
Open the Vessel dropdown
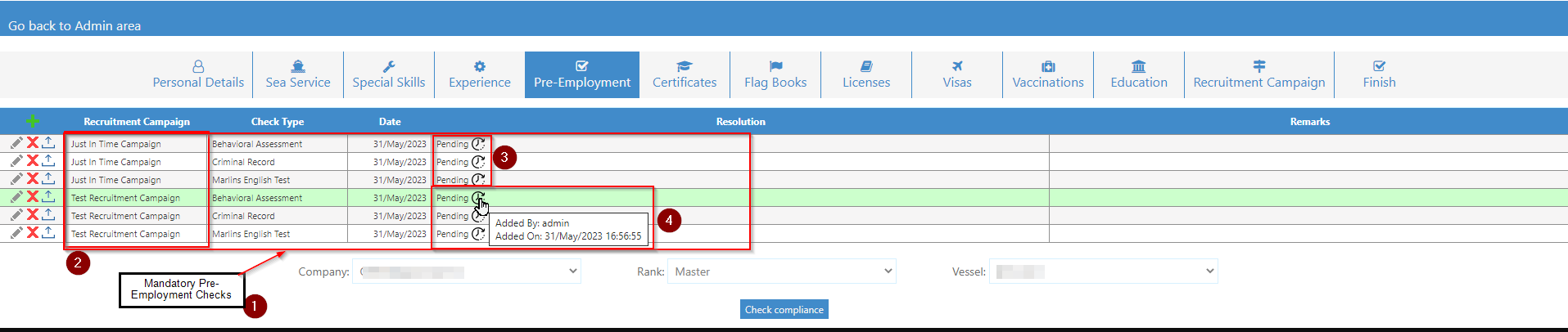1104,271
